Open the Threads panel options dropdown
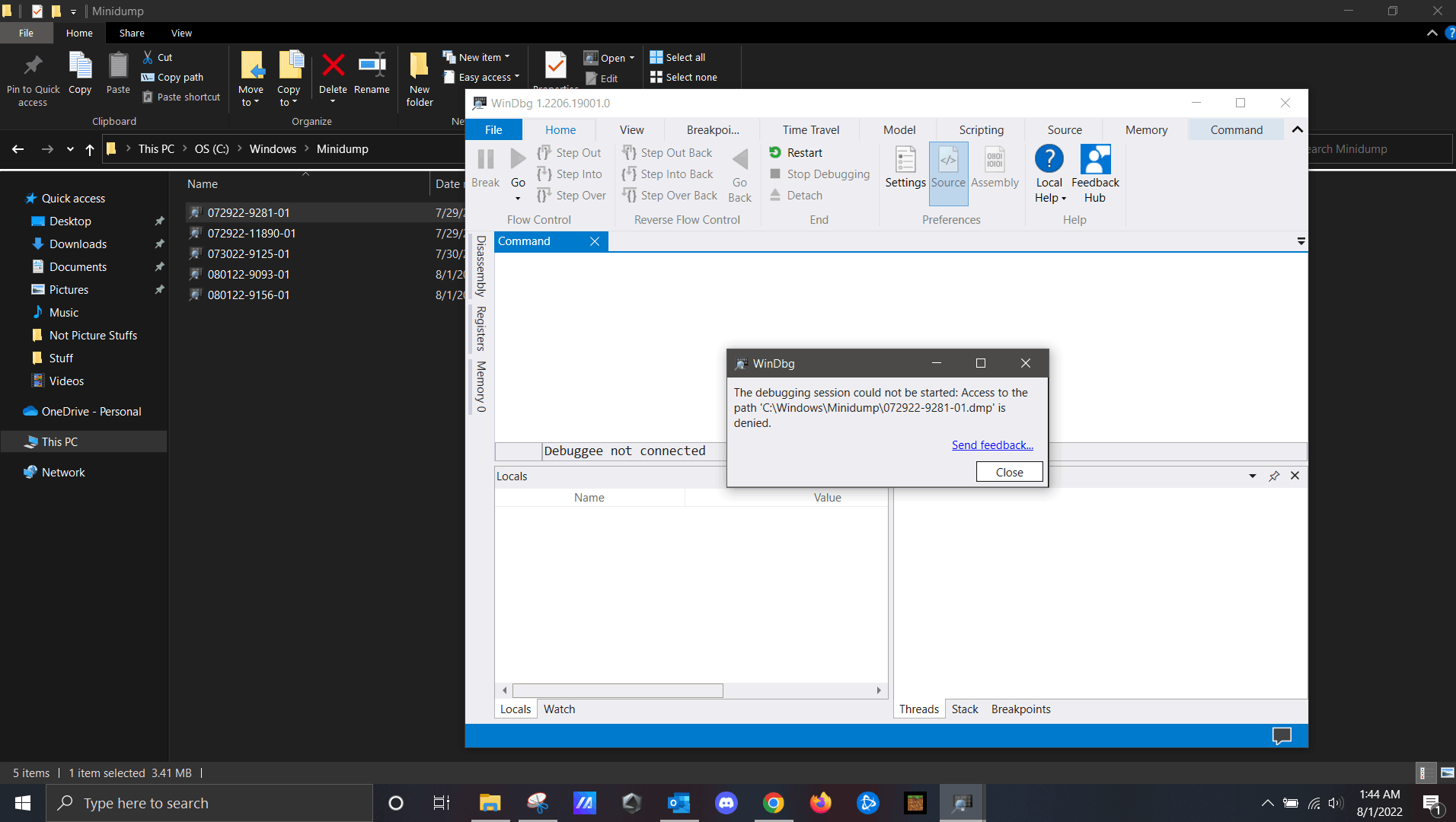This screenshot has height=822, width=1456. (x=1253, y=476)
